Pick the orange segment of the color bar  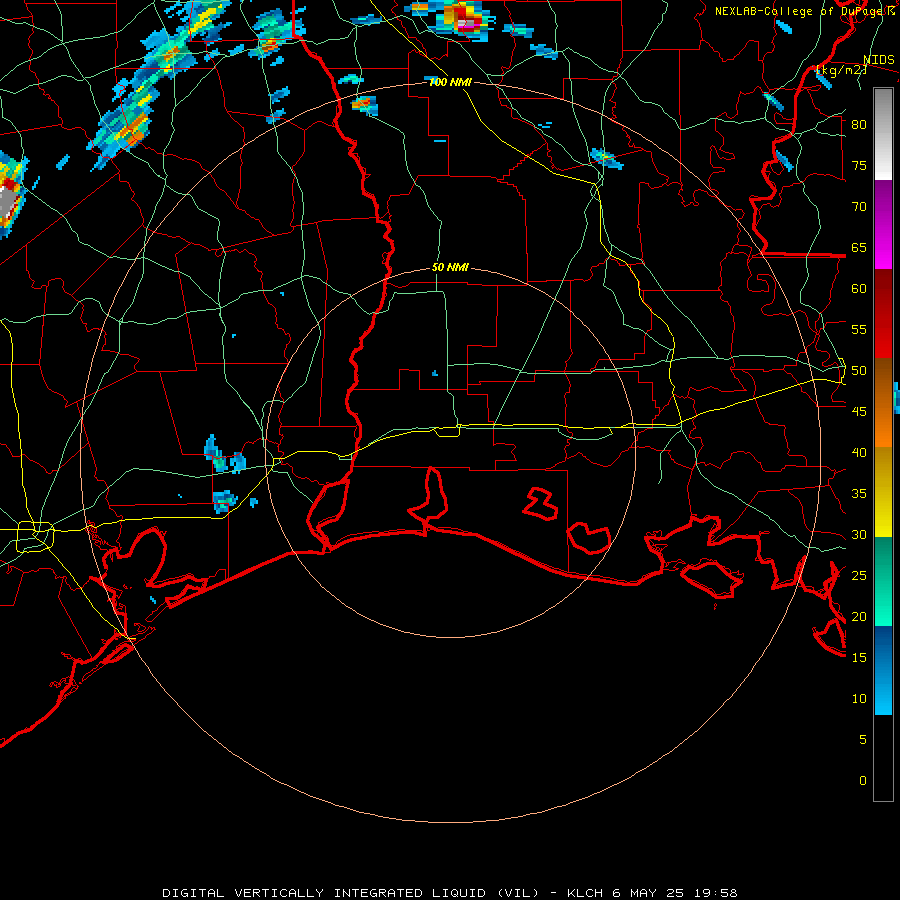[883, 430]
